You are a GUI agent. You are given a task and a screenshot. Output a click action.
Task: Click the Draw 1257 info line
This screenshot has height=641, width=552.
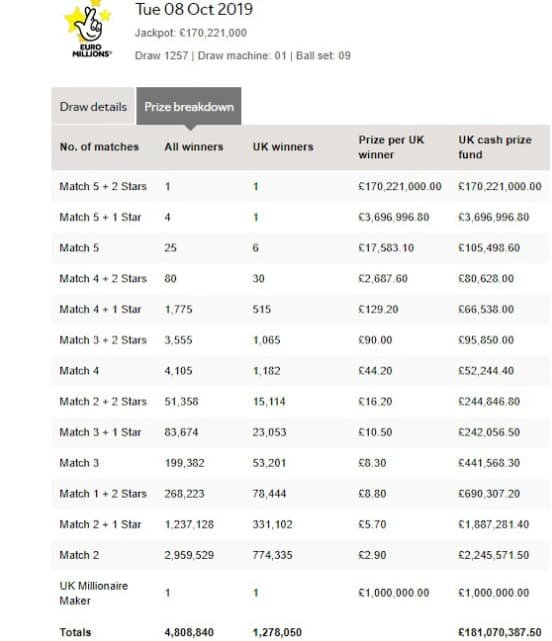[x=242, y=56]
